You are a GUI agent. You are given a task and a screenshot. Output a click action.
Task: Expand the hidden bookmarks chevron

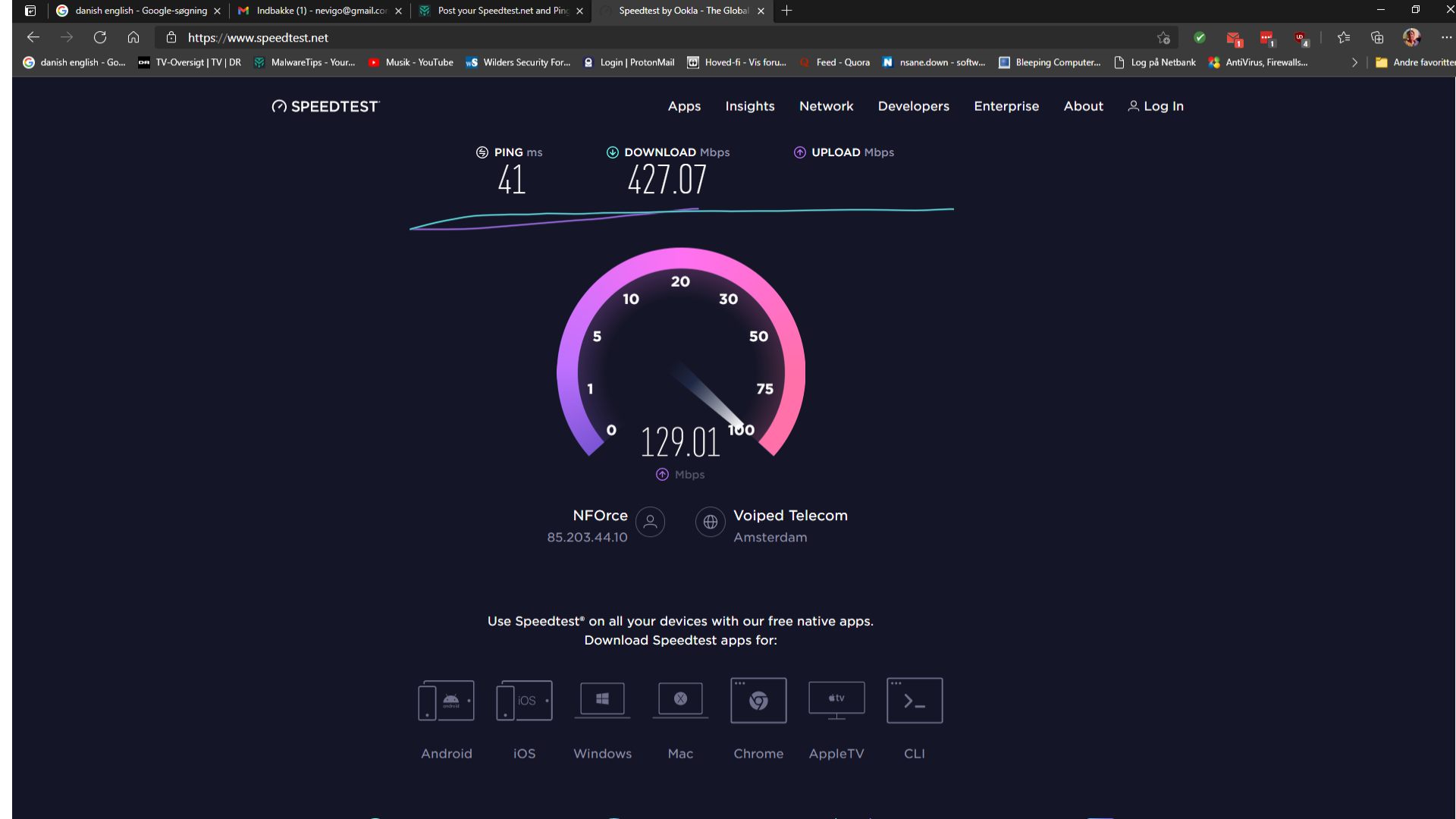[x=1354, y=62]
